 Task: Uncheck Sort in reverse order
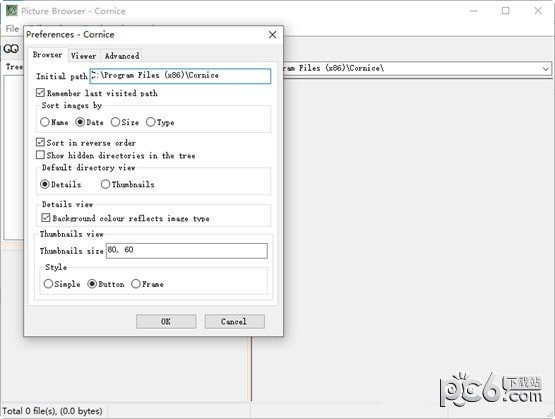point(40,142)
